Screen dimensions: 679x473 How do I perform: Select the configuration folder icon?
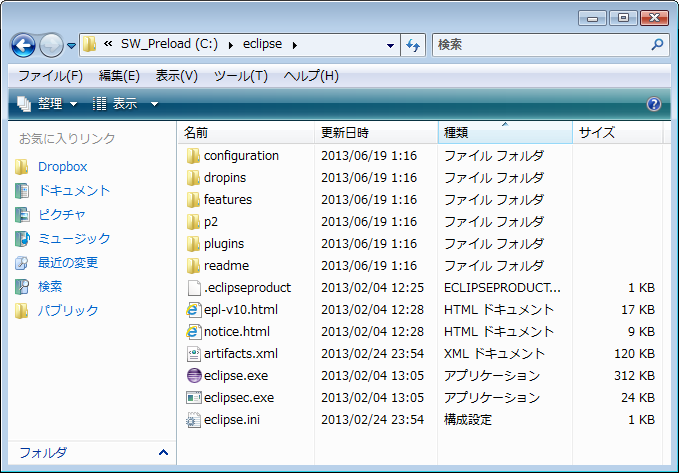pyautogui.click(x=193, y=156)
